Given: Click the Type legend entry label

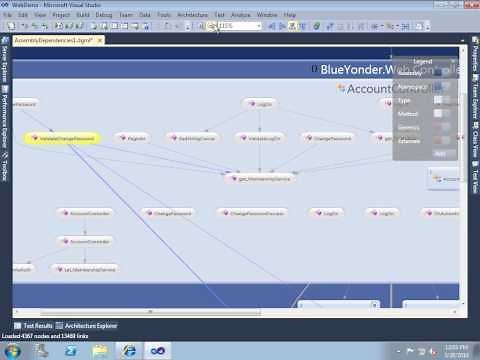Looking at the screenshot, I should click(x=404, y=101).
